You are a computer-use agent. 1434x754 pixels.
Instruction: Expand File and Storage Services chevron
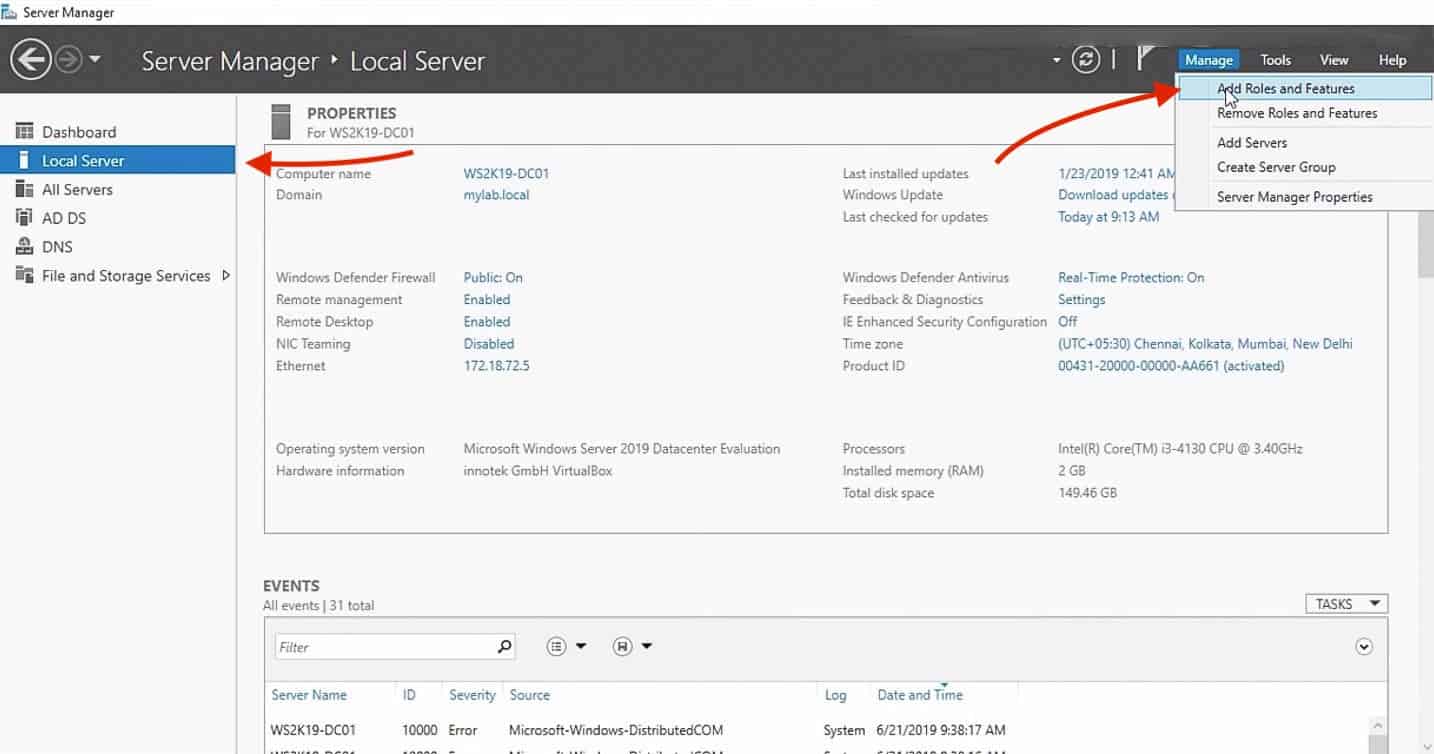[x=225, y=275]
